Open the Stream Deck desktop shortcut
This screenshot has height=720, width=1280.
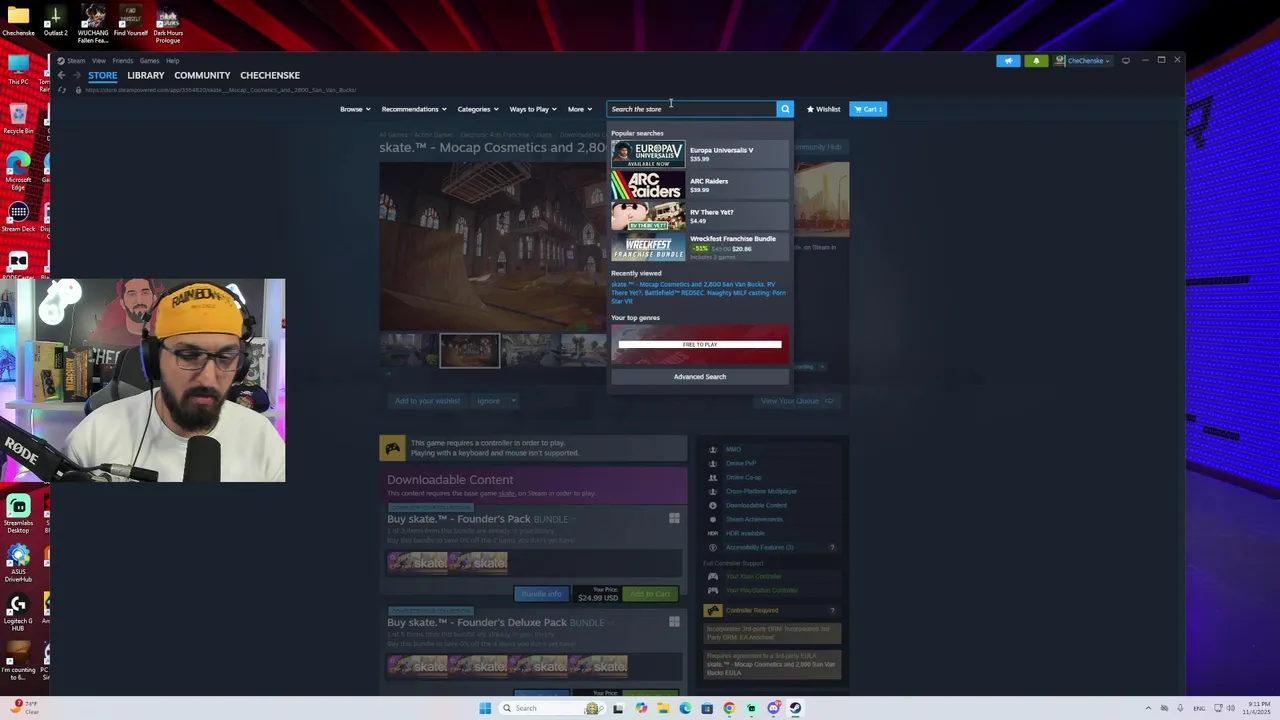[x=18, y=217]
